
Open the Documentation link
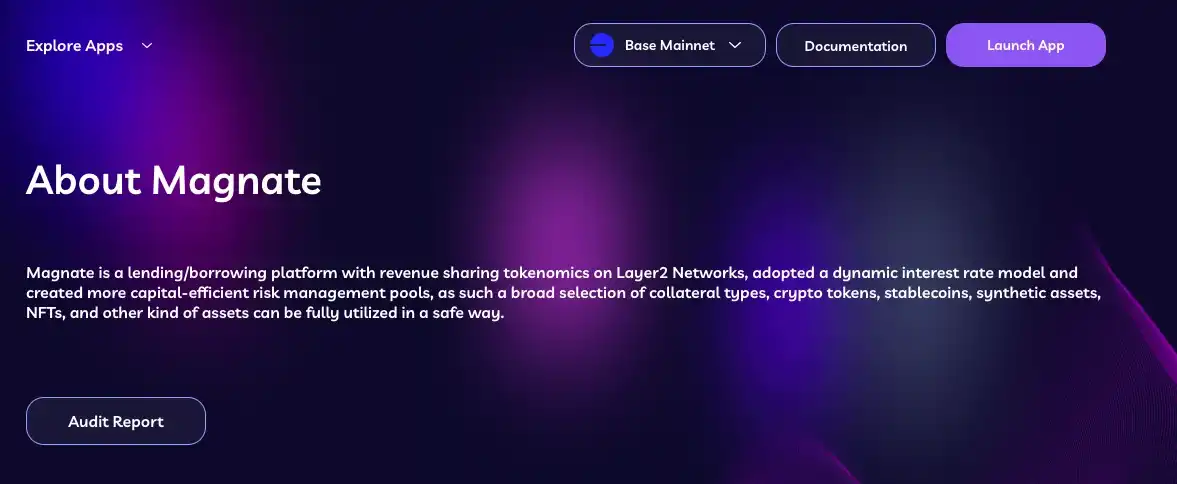(x=856, y=45)
